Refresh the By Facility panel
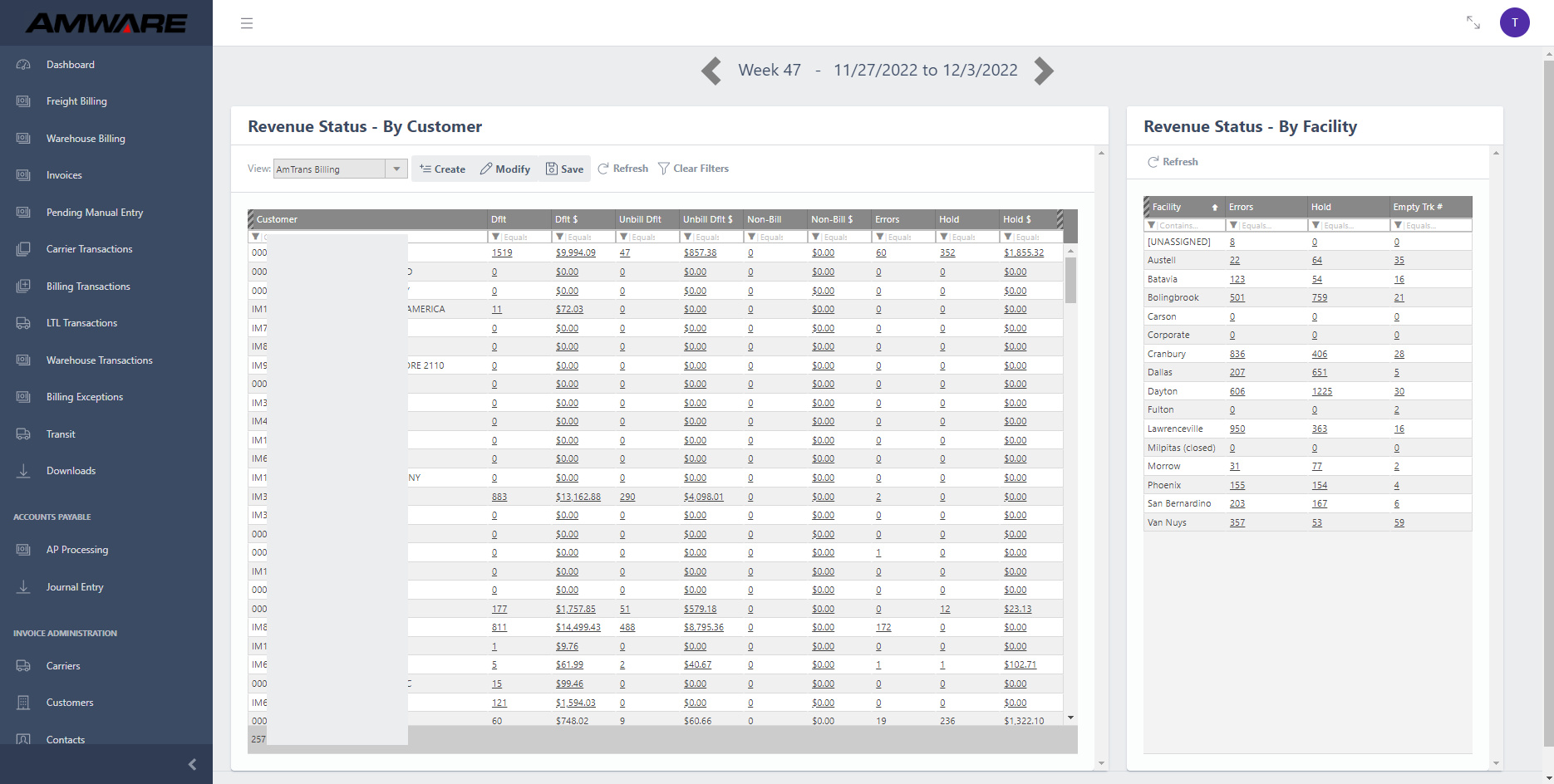1554x784 pixels. click(x=1173, y=162)
